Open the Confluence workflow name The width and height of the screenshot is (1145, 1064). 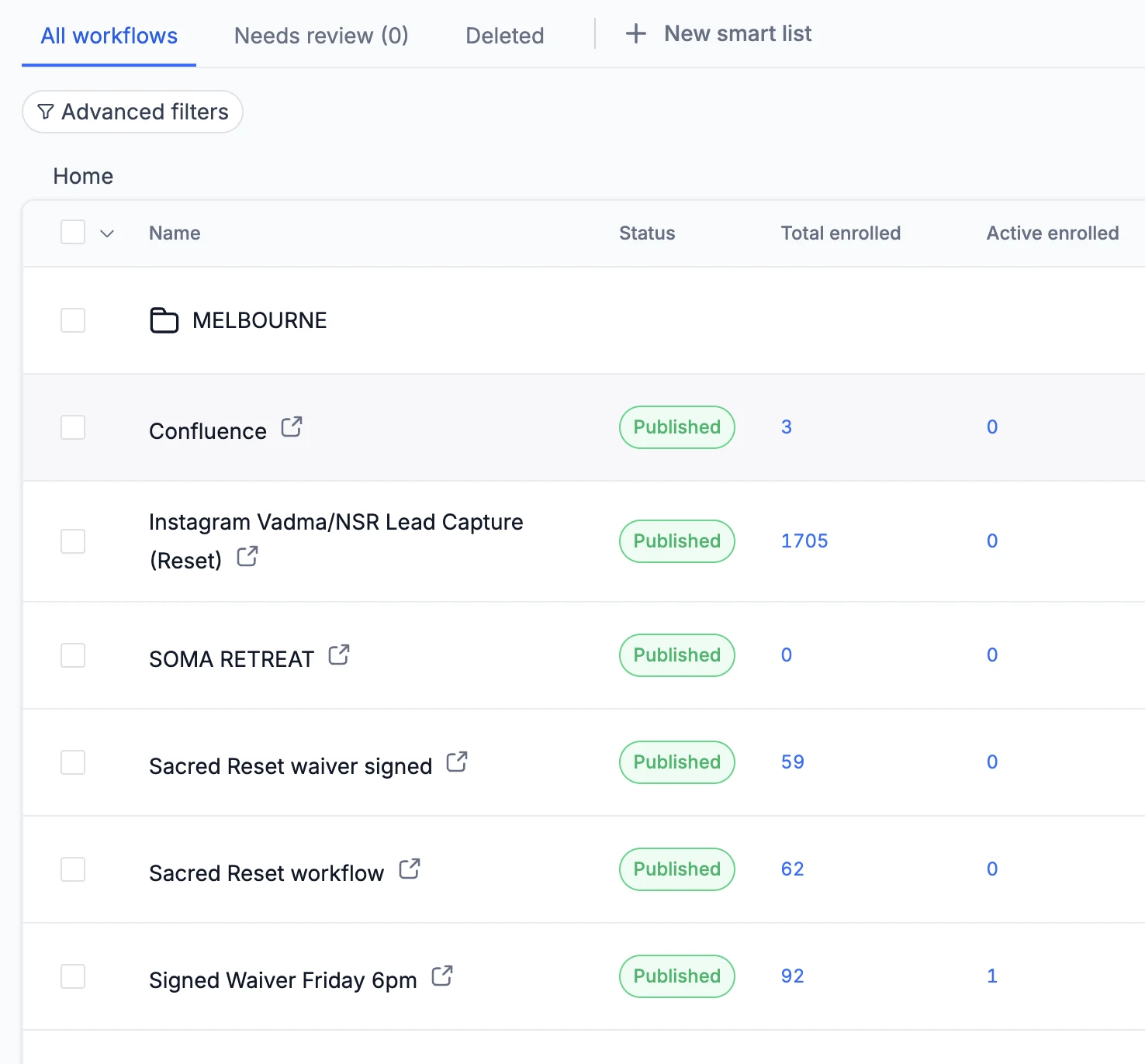(208, 431)
